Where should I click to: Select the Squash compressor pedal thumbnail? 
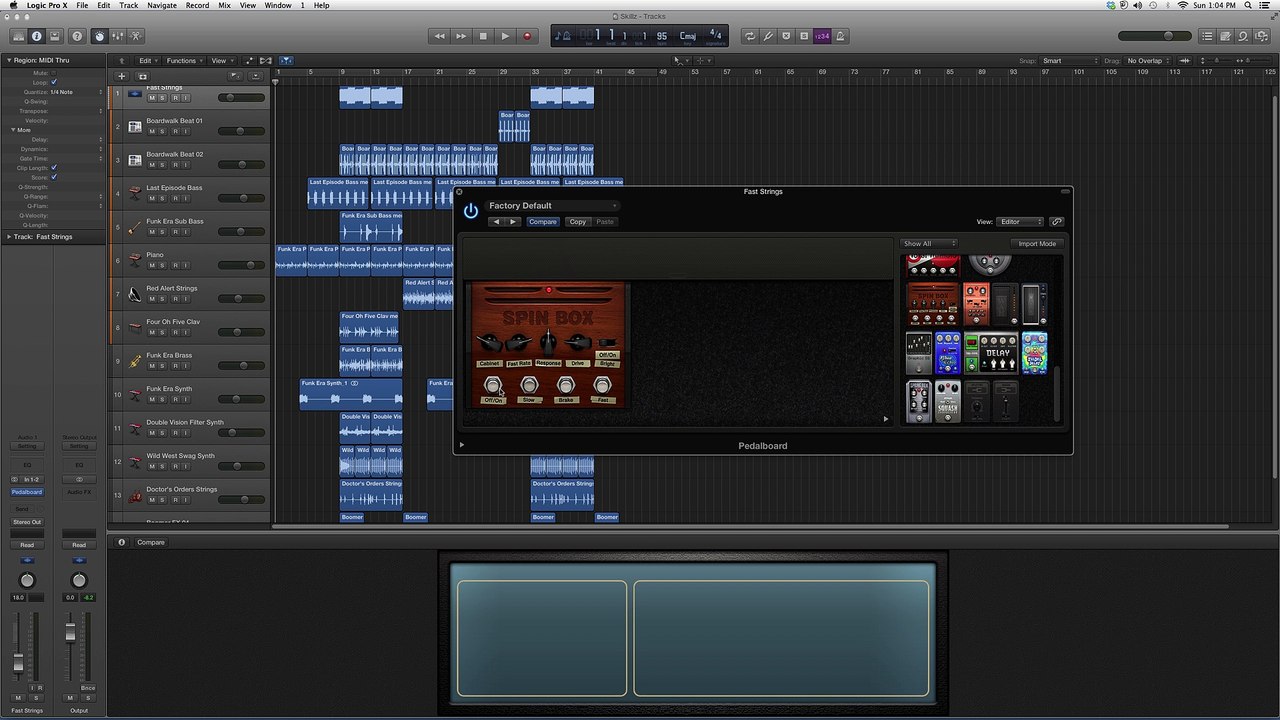[x=947, y=402]
